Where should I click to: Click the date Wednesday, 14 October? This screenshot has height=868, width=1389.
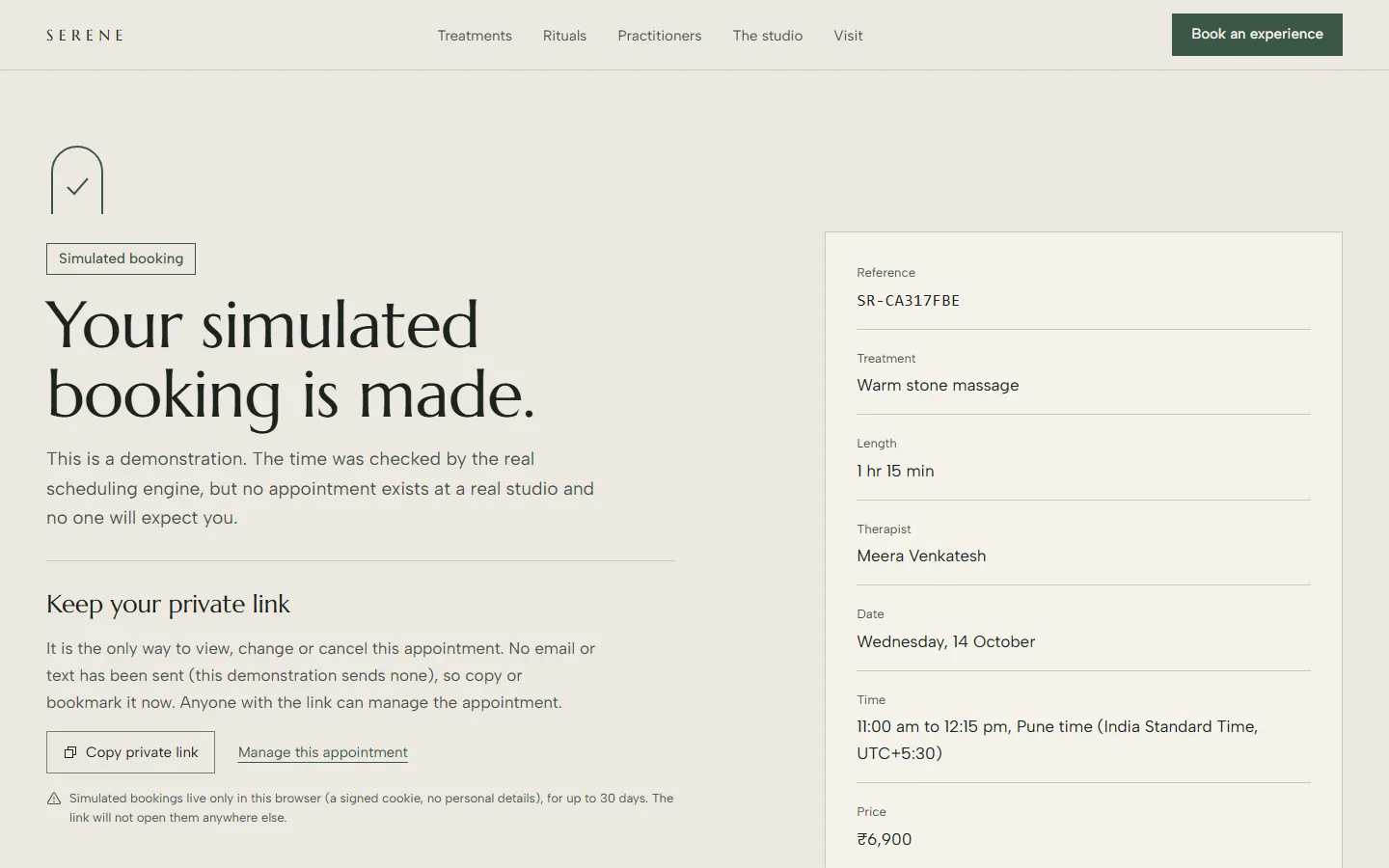945,641
